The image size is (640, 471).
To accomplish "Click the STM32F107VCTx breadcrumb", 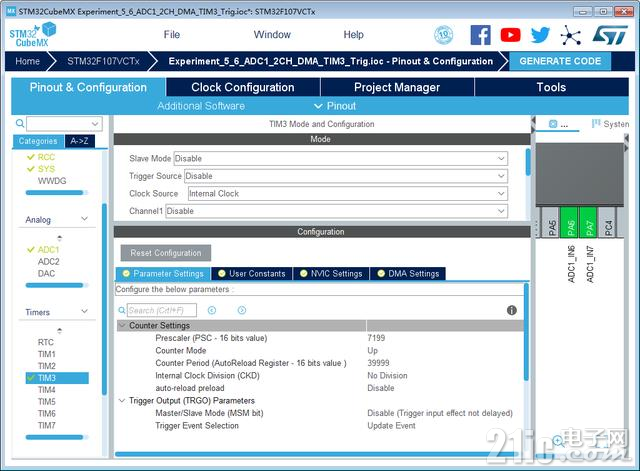I will pyautogui.click(x=103, y=61).
